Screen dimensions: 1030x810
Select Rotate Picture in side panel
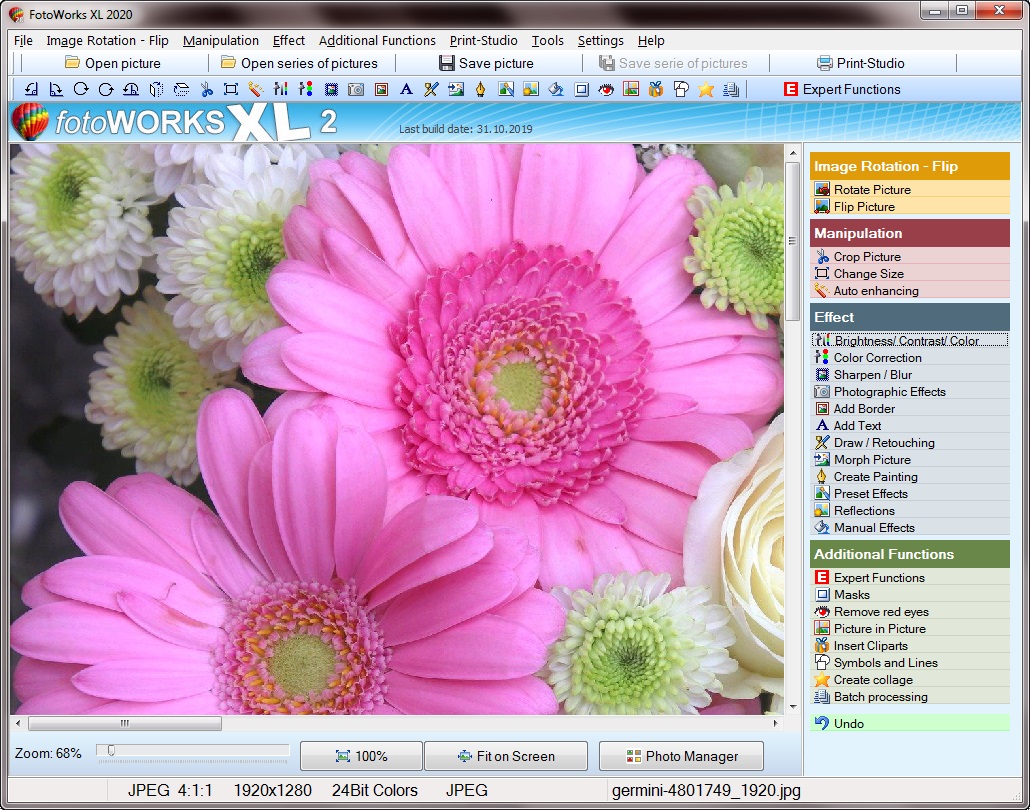(910, 189)
